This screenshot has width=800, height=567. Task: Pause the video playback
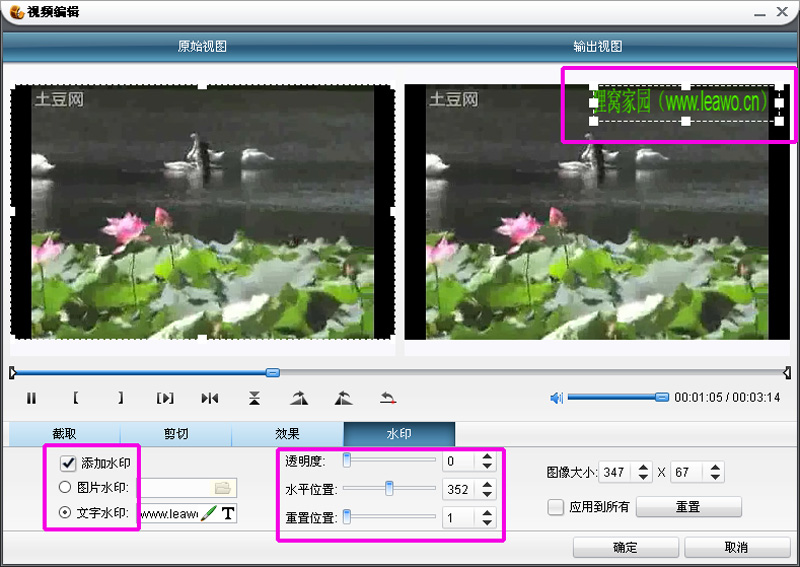coord(31,398)
